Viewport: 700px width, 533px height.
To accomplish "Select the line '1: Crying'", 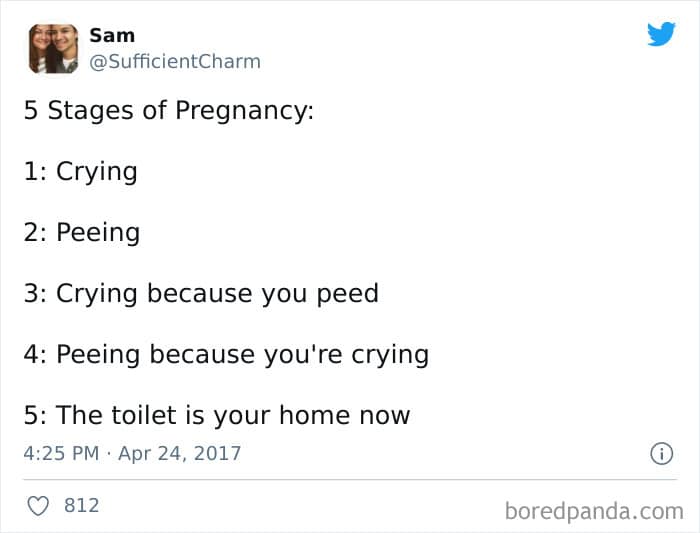I will [80, 172].
